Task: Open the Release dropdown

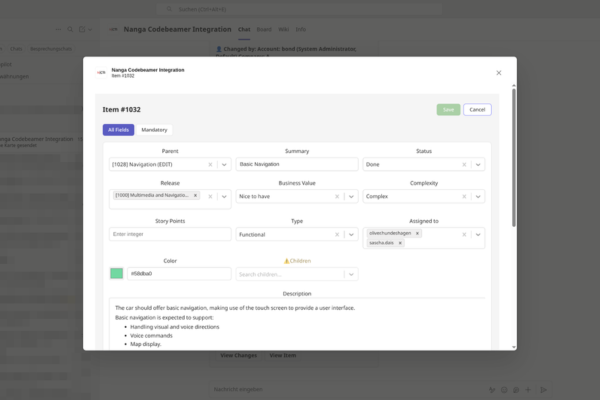Action: [x=224, y=196]
